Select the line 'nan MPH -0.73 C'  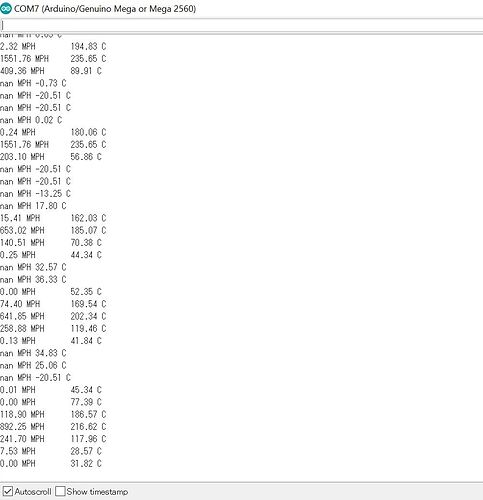point(33,83)
